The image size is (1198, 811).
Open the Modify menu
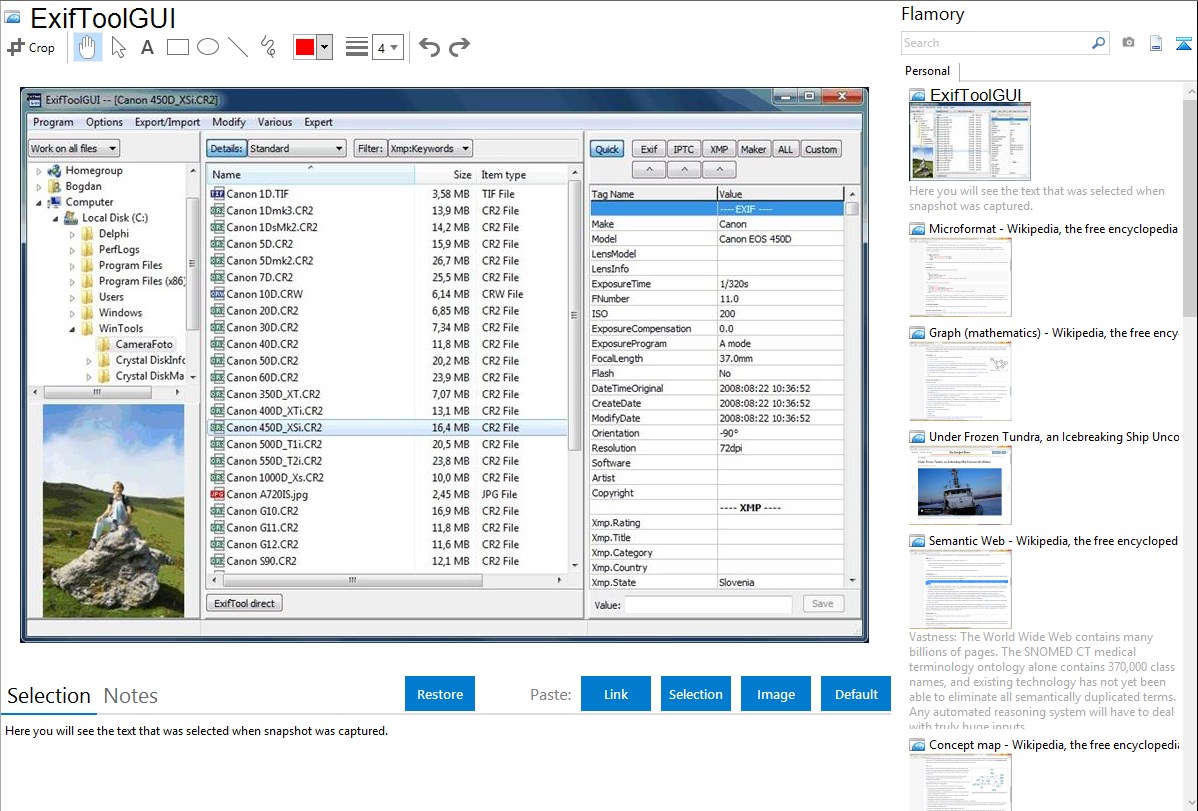pyautogui.click(x=228, y=122)
